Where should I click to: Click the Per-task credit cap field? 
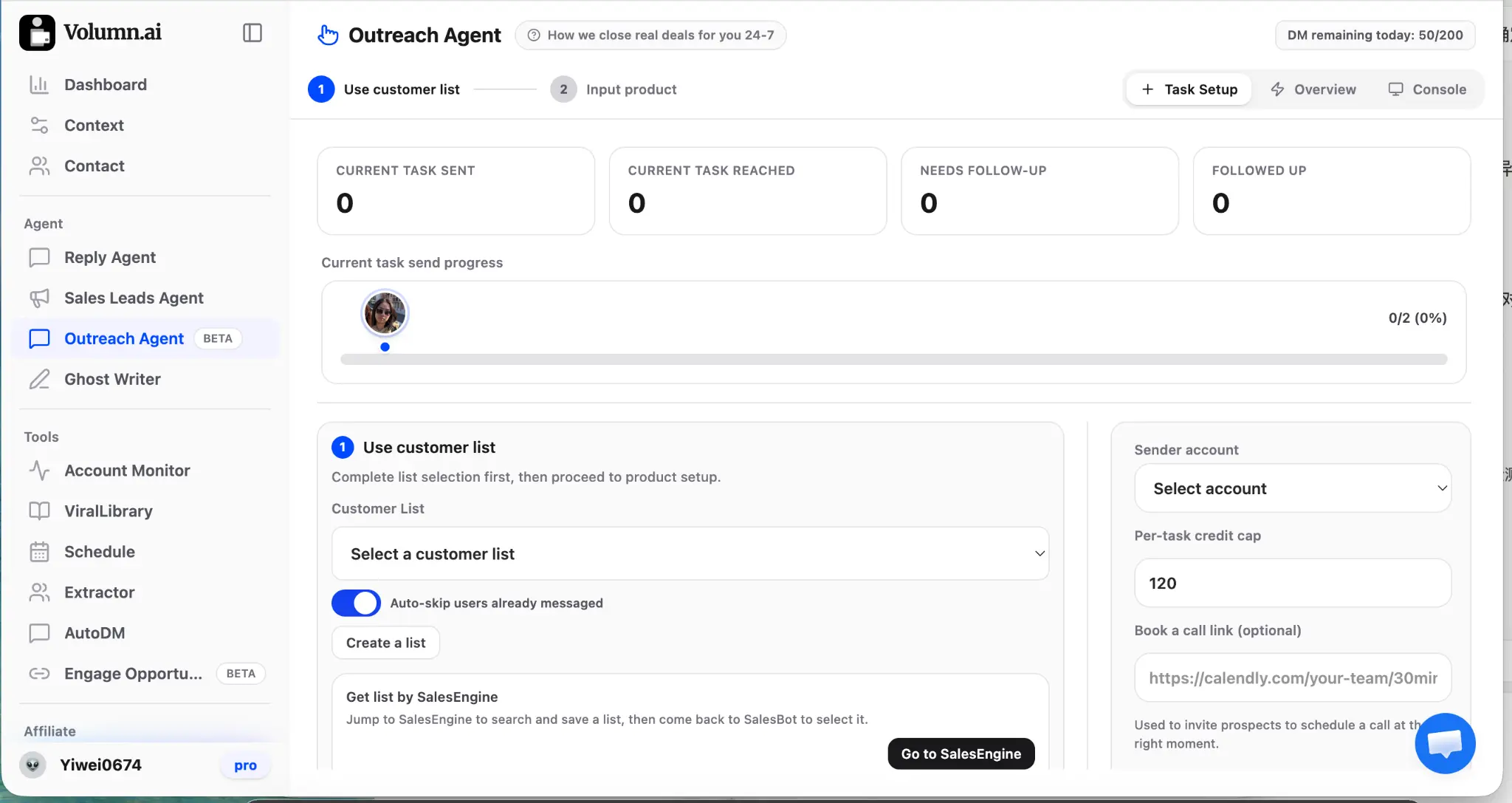[1293, 583]
